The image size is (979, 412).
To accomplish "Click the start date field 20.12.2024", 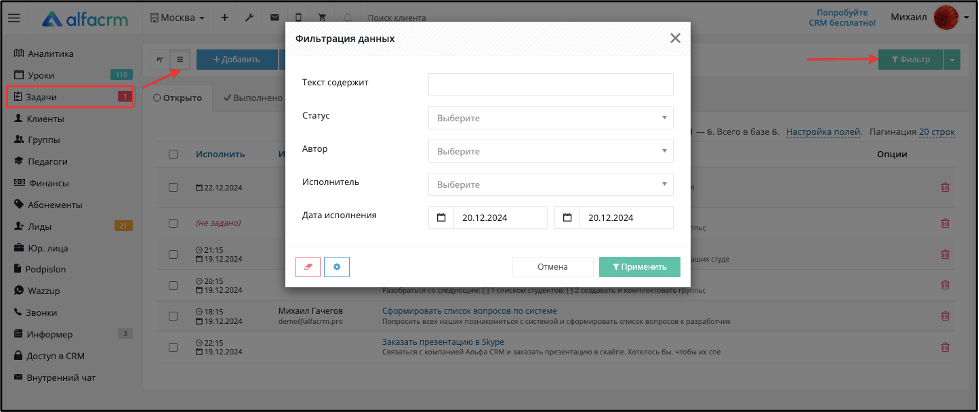I will point(500,218).
